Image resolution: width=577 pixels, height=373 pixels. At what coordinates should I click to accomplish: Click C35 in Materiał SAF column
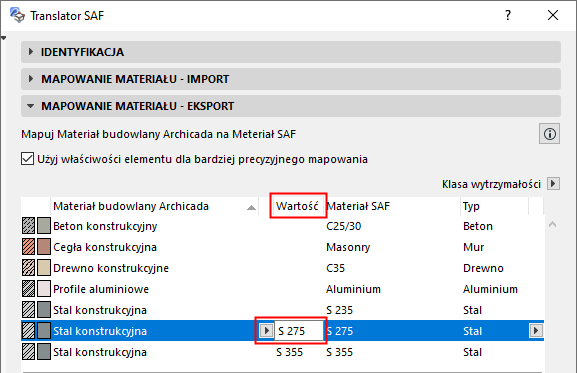click(x=336, y=268)
